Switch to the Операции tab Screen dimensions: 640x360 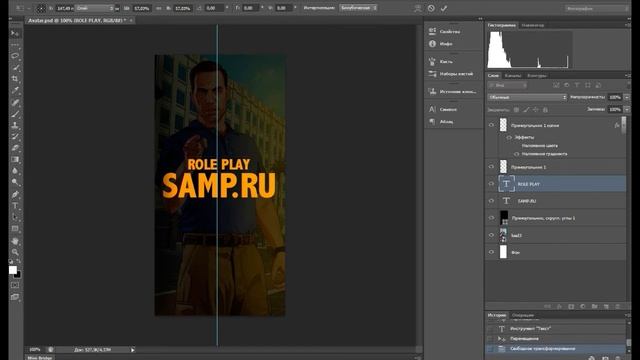523,315
